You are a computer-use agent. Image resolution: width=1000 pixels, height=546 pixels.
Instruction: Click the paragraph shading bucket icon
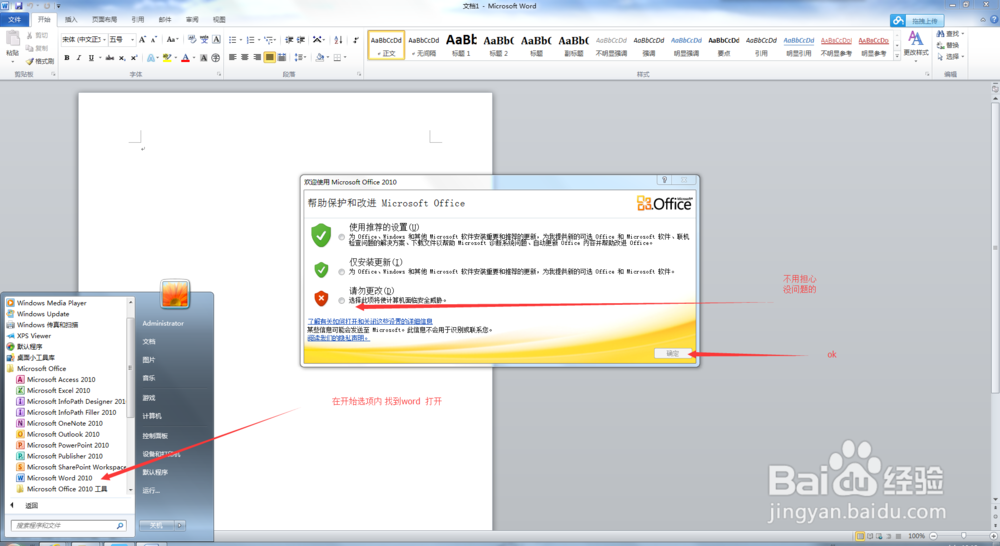pos(320,57)
